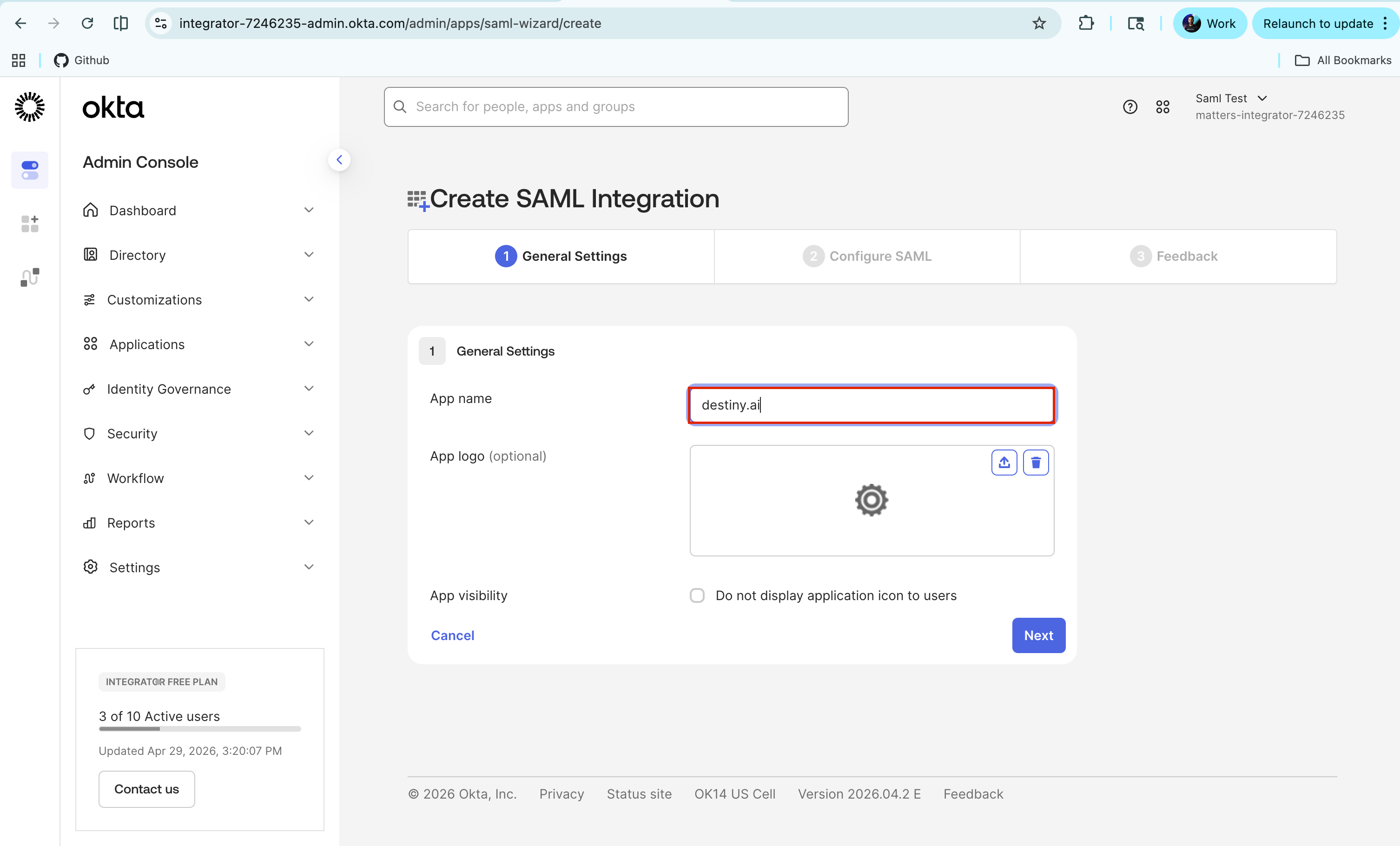The height and width of the screenshot is (846, 1400).
Task: Click into the App name field
Action: click(872, 404)
